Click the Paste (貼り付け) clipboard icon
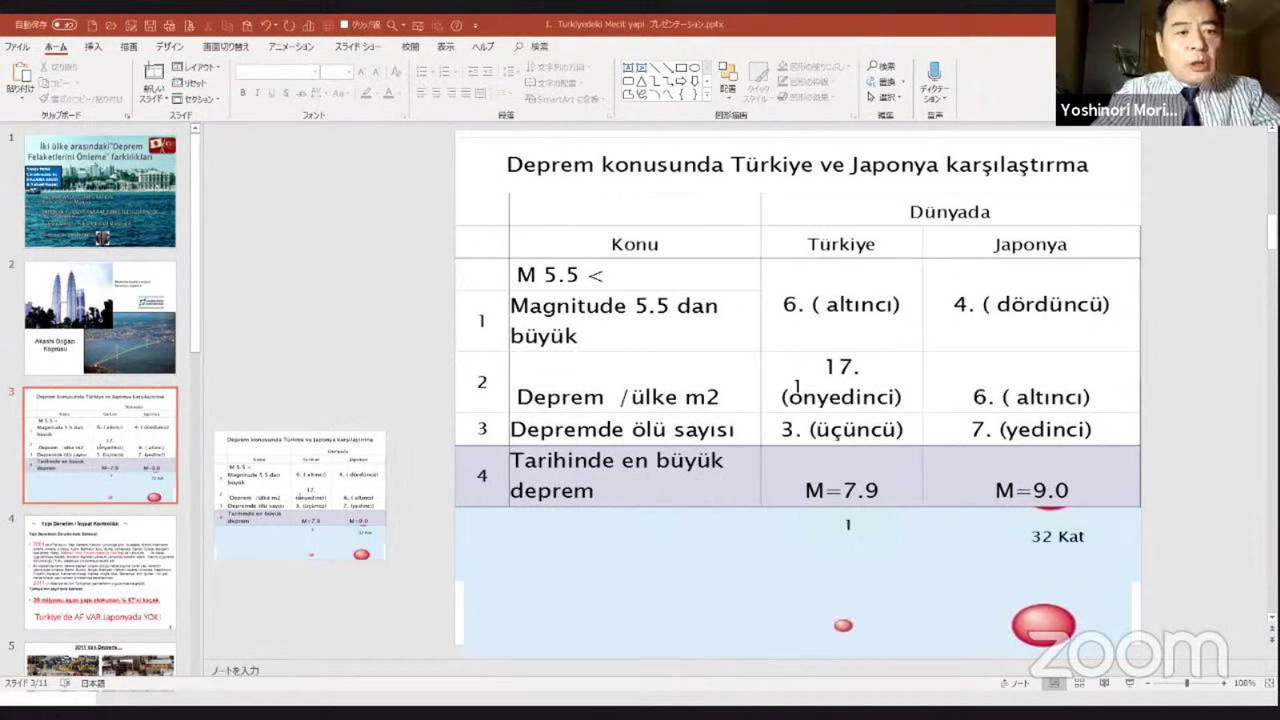This screenshot has height=720, width=1280. click(19, 74)
